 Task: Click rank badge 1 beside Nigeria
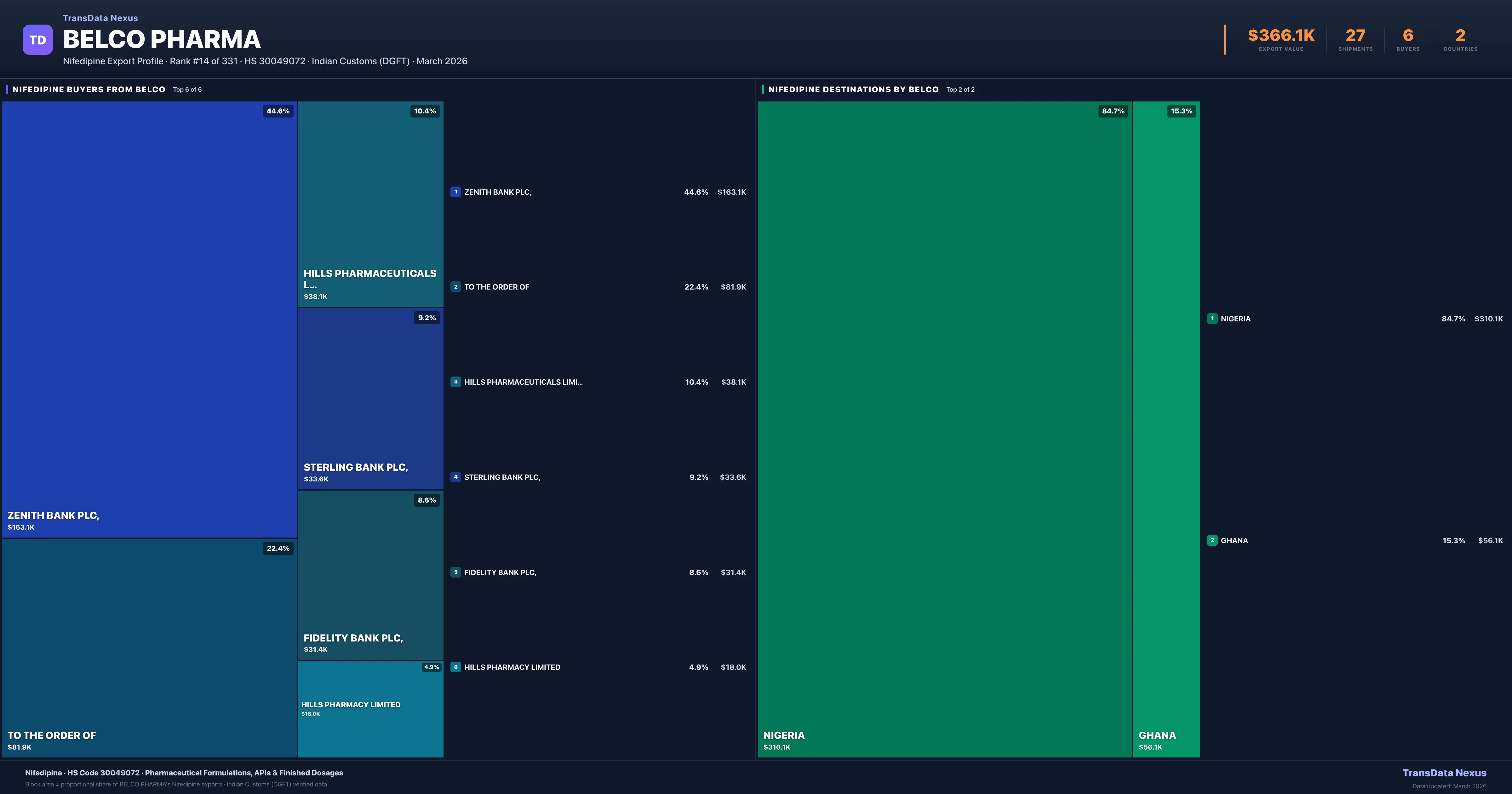click(x=1212, y=319)
